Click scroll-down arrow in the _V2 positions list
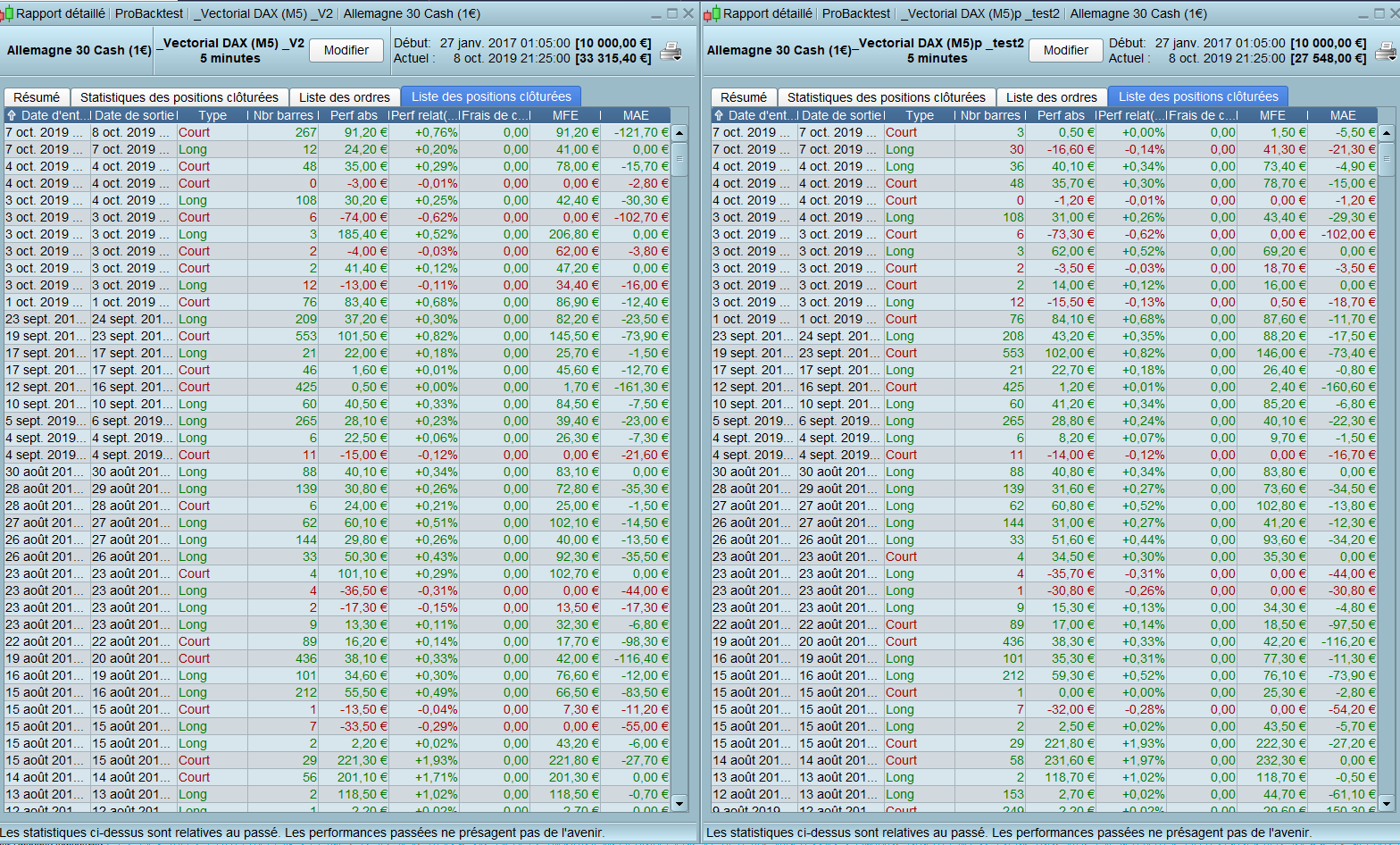Screen dimensions: 1400x845 tap(679, 804)
